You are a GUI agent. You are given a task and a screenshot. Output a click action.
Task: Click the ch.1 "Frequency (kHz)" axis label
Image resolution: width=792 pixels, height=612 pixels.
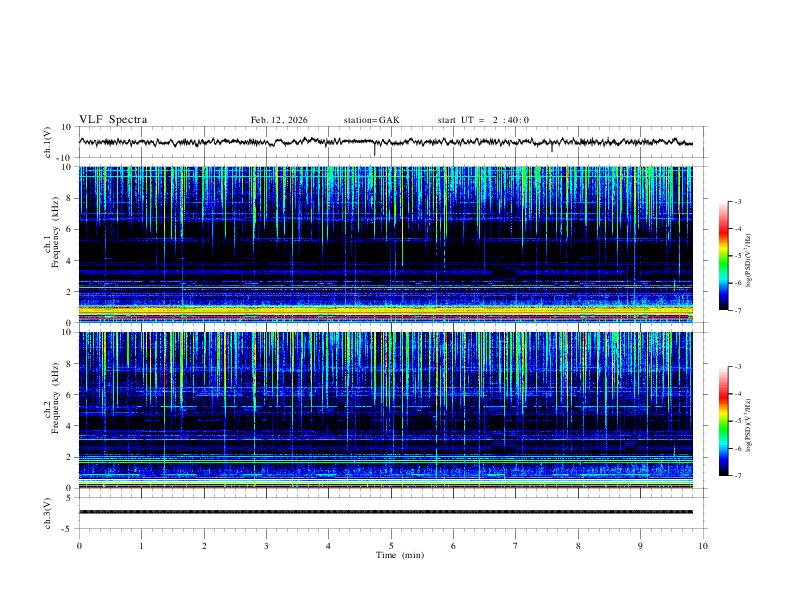pyautogui.click(x=55, y=232)
